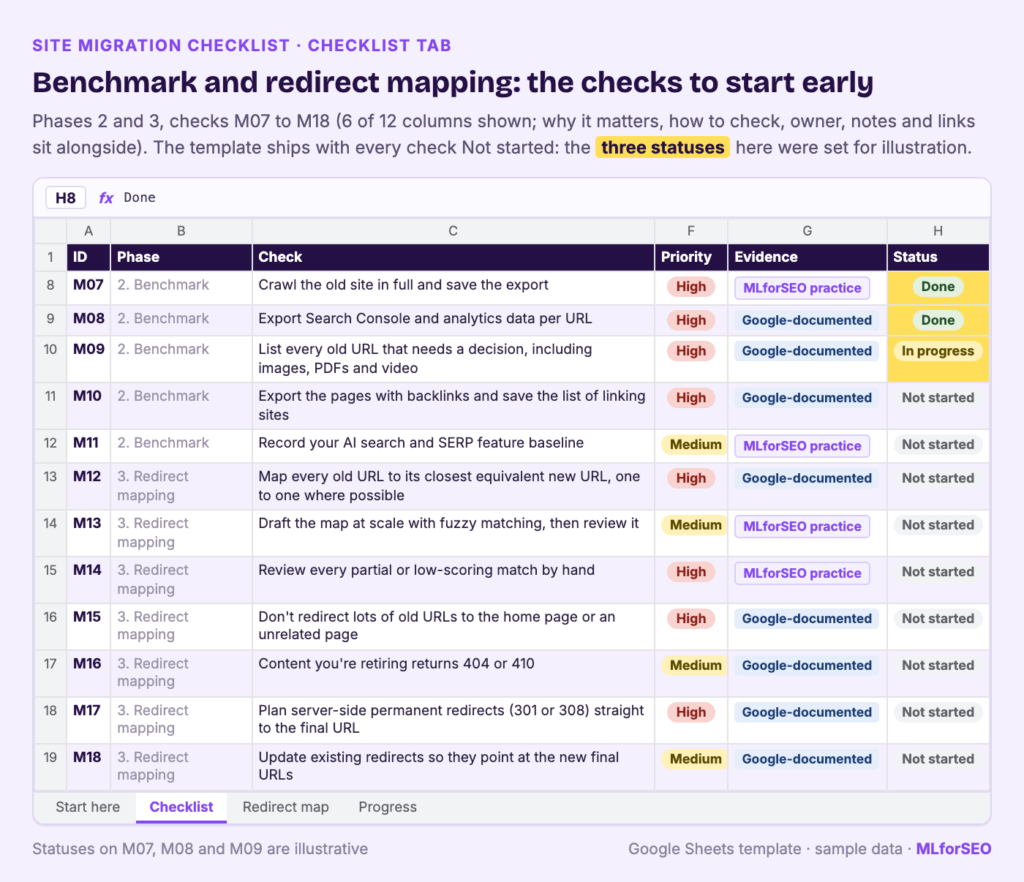Select the Priority header cell
Viewport: 1024px width, 882px height.
tap(691, 257)
